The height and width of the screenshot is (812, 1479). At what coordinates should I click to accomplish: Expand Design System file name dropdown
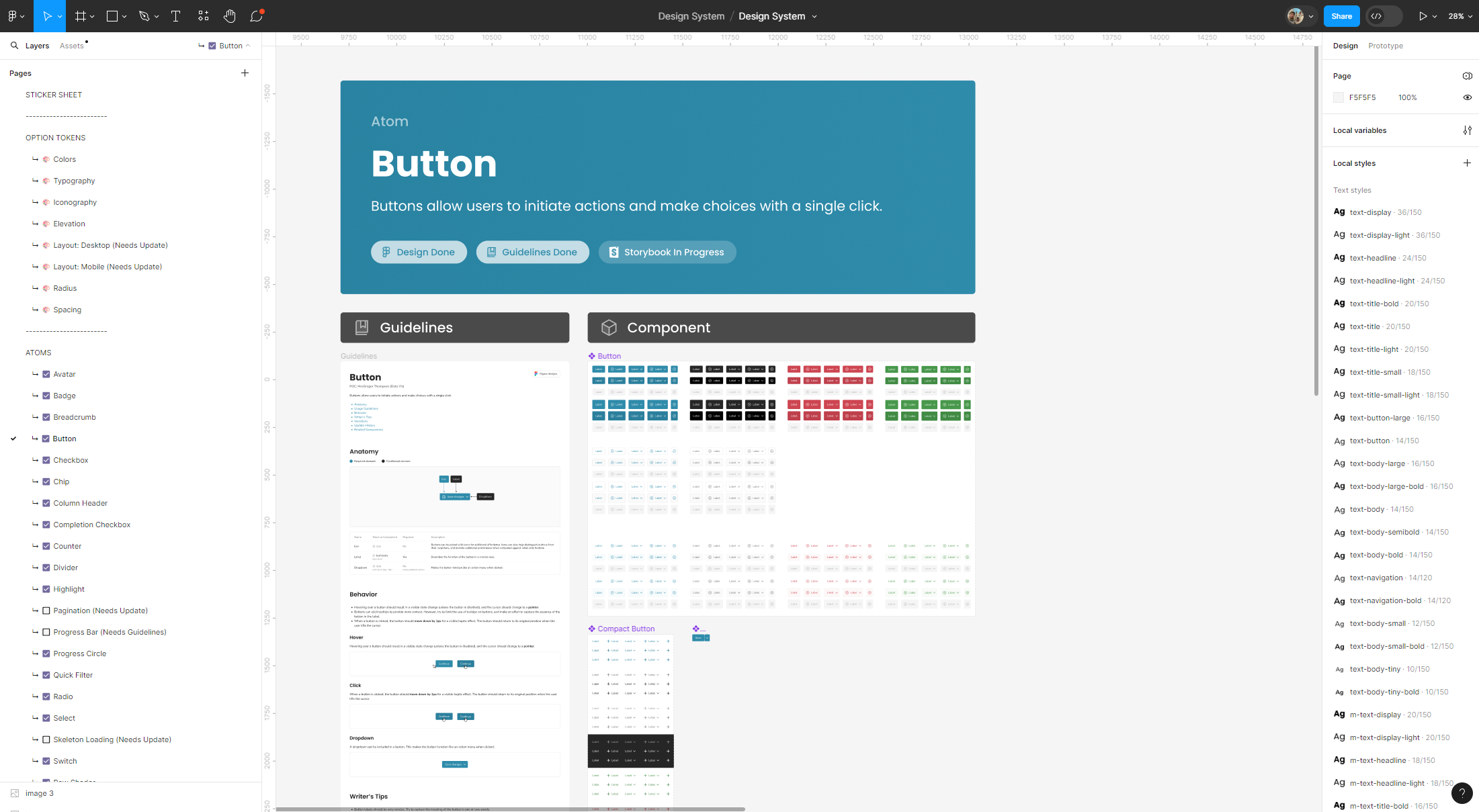pyautogui.click(x=814, y=16)
